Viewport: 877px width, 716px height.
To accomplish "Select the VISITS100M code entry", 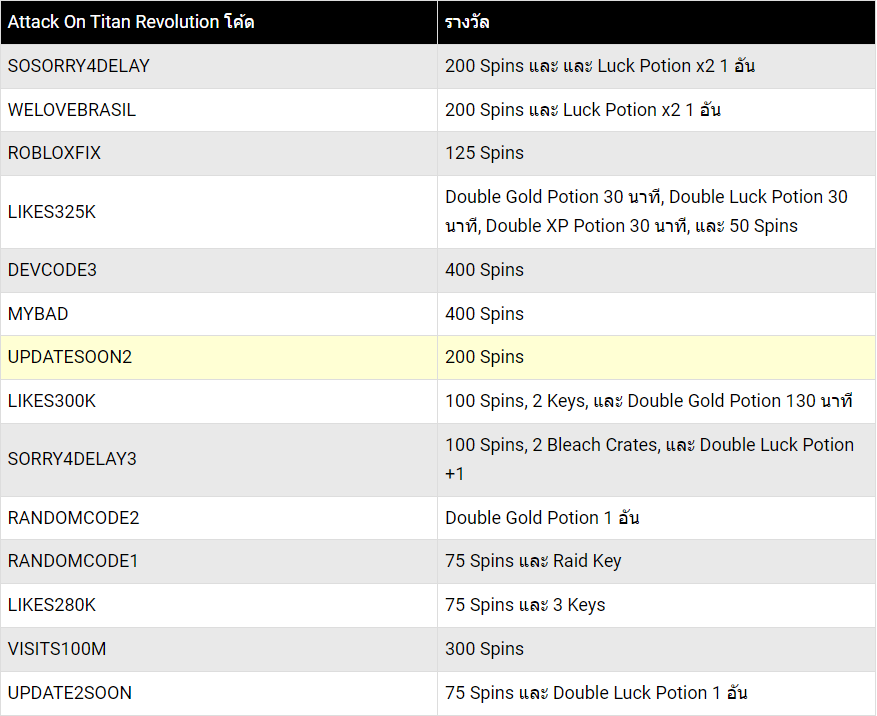I will click(57, 649).
